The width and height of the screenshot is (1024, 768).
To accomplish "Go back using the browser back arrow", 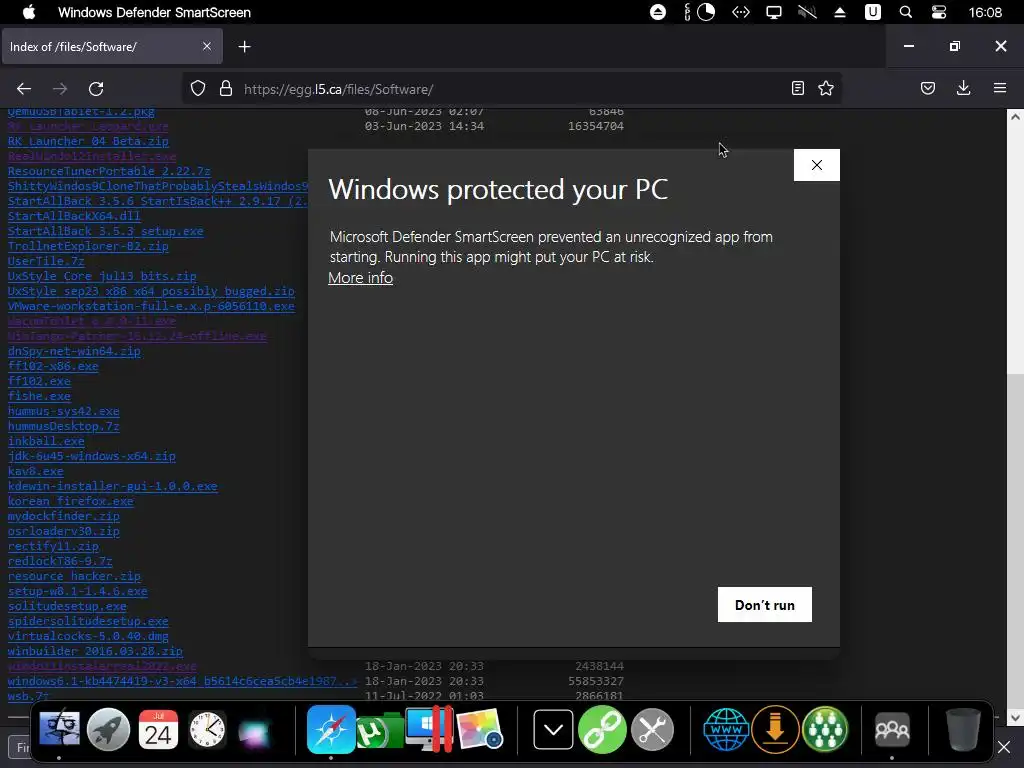I will (24, 89).
